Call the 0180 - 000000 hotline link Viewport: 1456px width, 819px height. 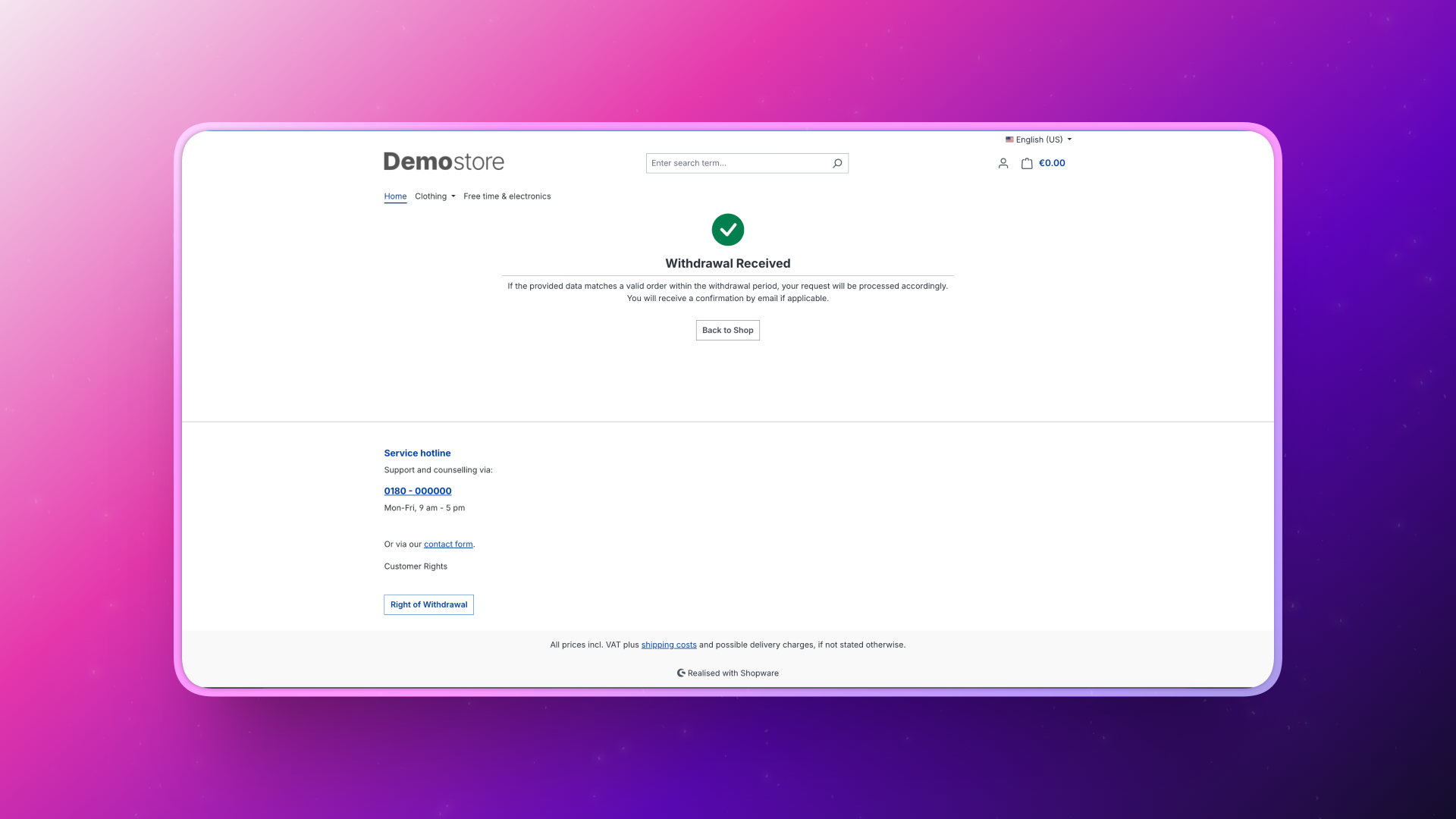pyautogui.click(x=418, y=491)
